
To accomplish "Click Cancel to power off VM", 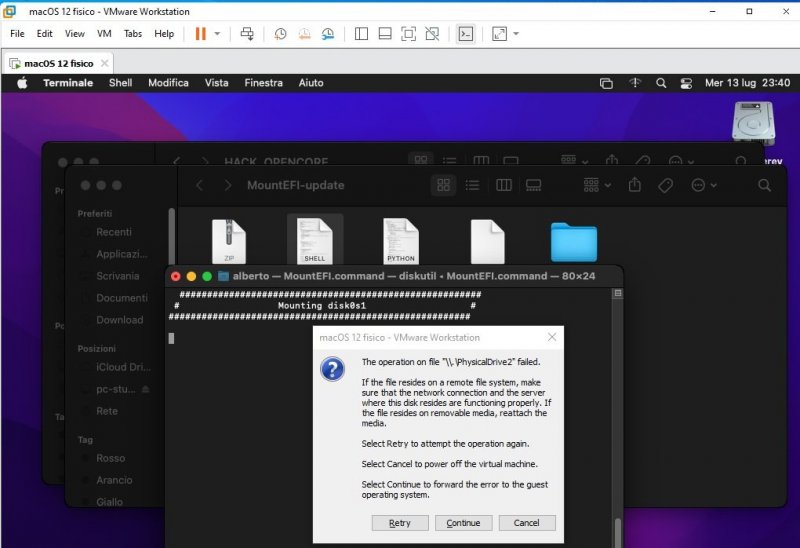I will click(x=526, y=523).
